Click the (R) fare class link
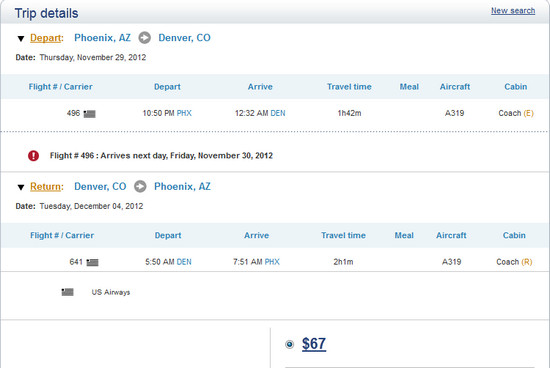The width and height of the screenshot is (550, 368). click(527, 262)
